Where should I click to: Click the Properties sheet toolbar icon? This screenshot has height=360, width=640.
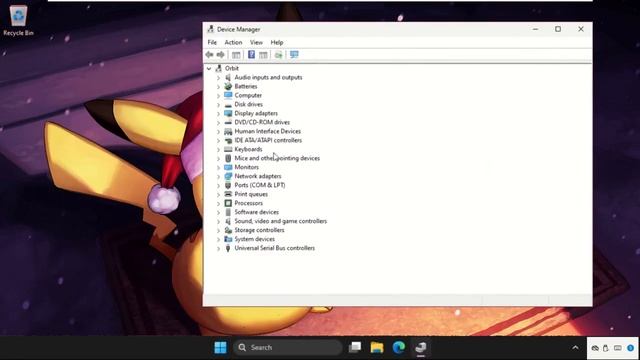point(263,55)
